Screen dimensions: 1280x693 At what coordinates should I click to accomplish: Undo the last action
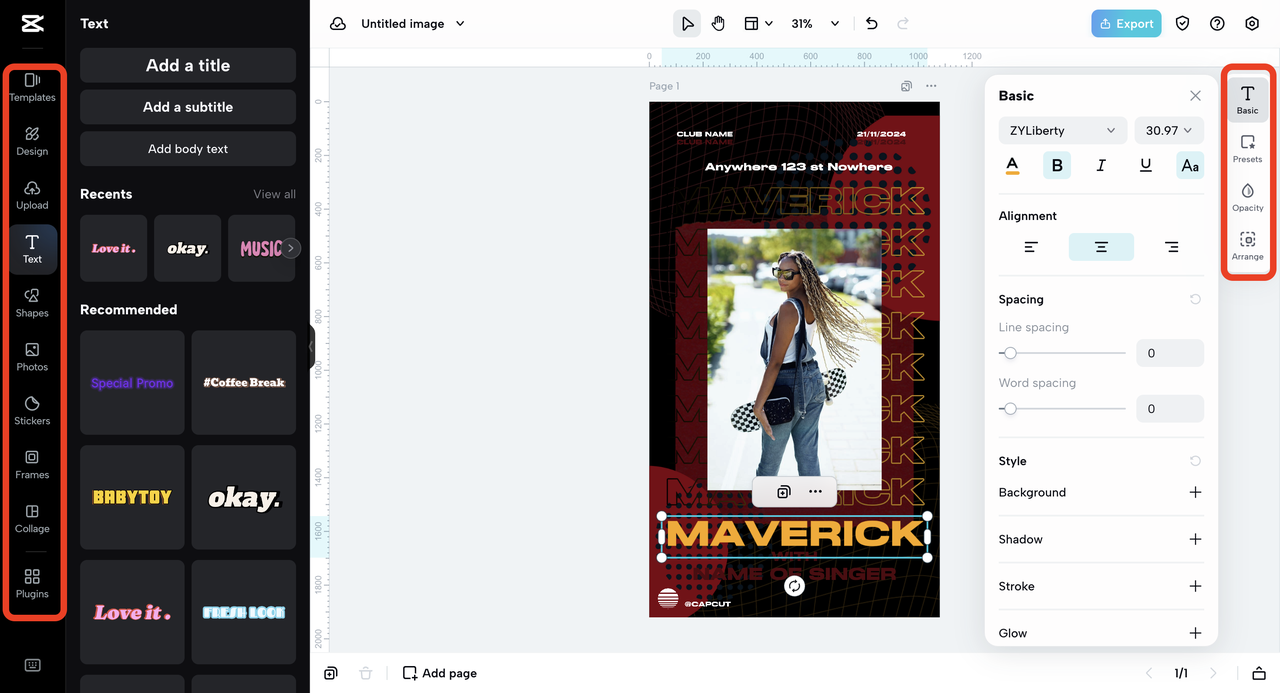tap(871, 23)
